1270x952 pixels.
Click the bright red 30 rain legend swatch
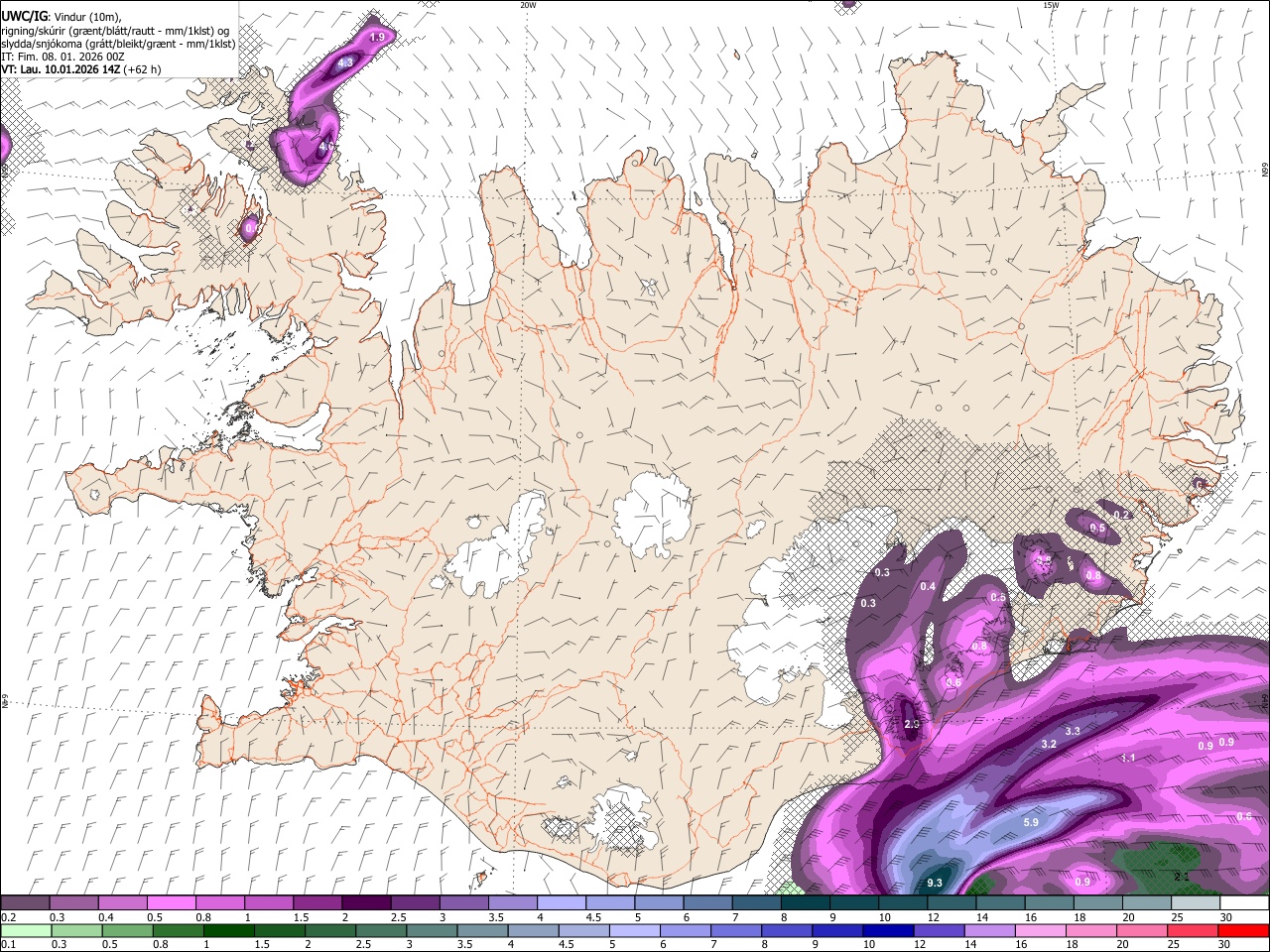(x=1242, y=930)
